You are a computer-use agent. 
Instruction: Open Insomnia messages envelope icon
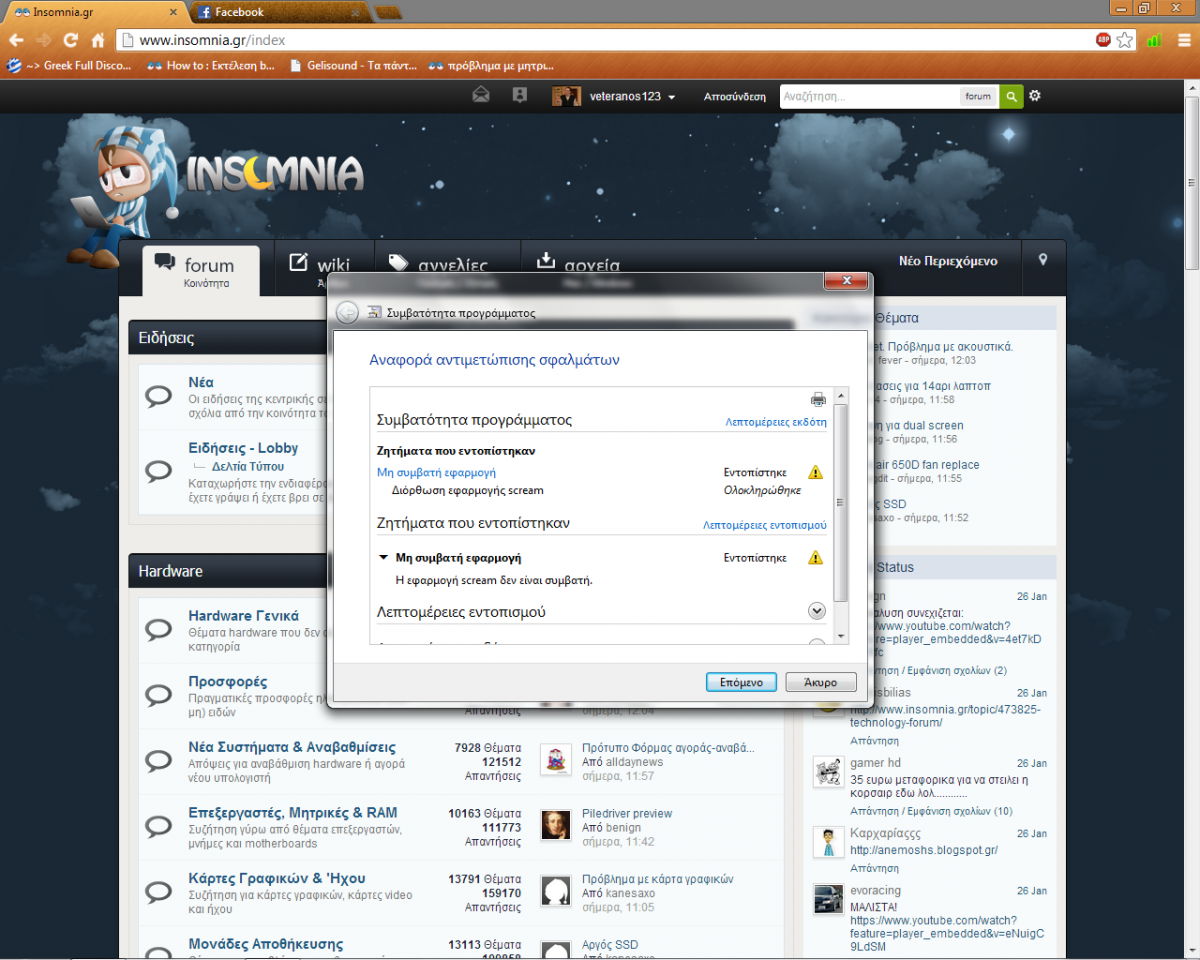tap(481, 96)
